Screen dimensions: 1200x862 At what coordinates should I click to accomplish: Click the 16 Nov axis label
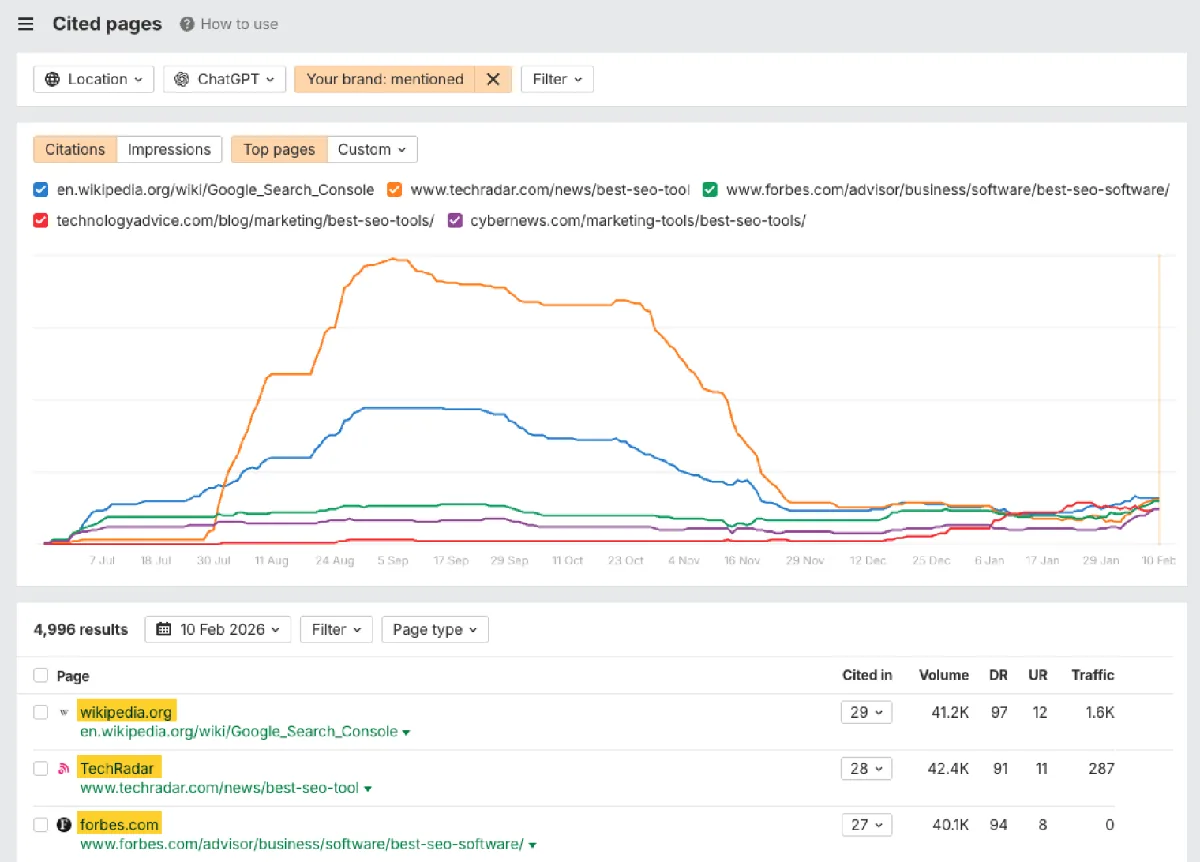coord(743,561)
